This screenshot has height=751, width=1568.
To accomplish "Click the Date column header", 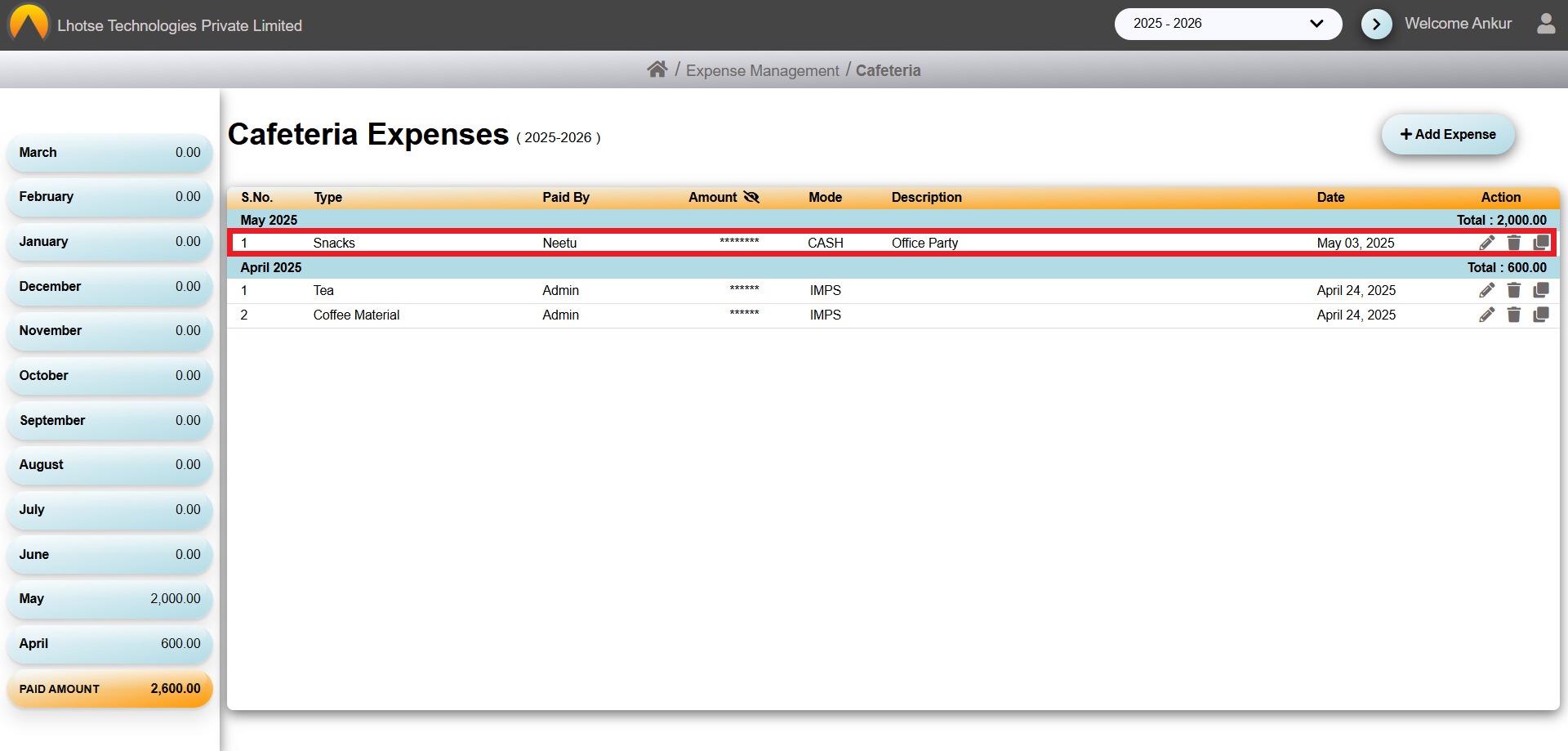I will click(x=1330, y=197).
